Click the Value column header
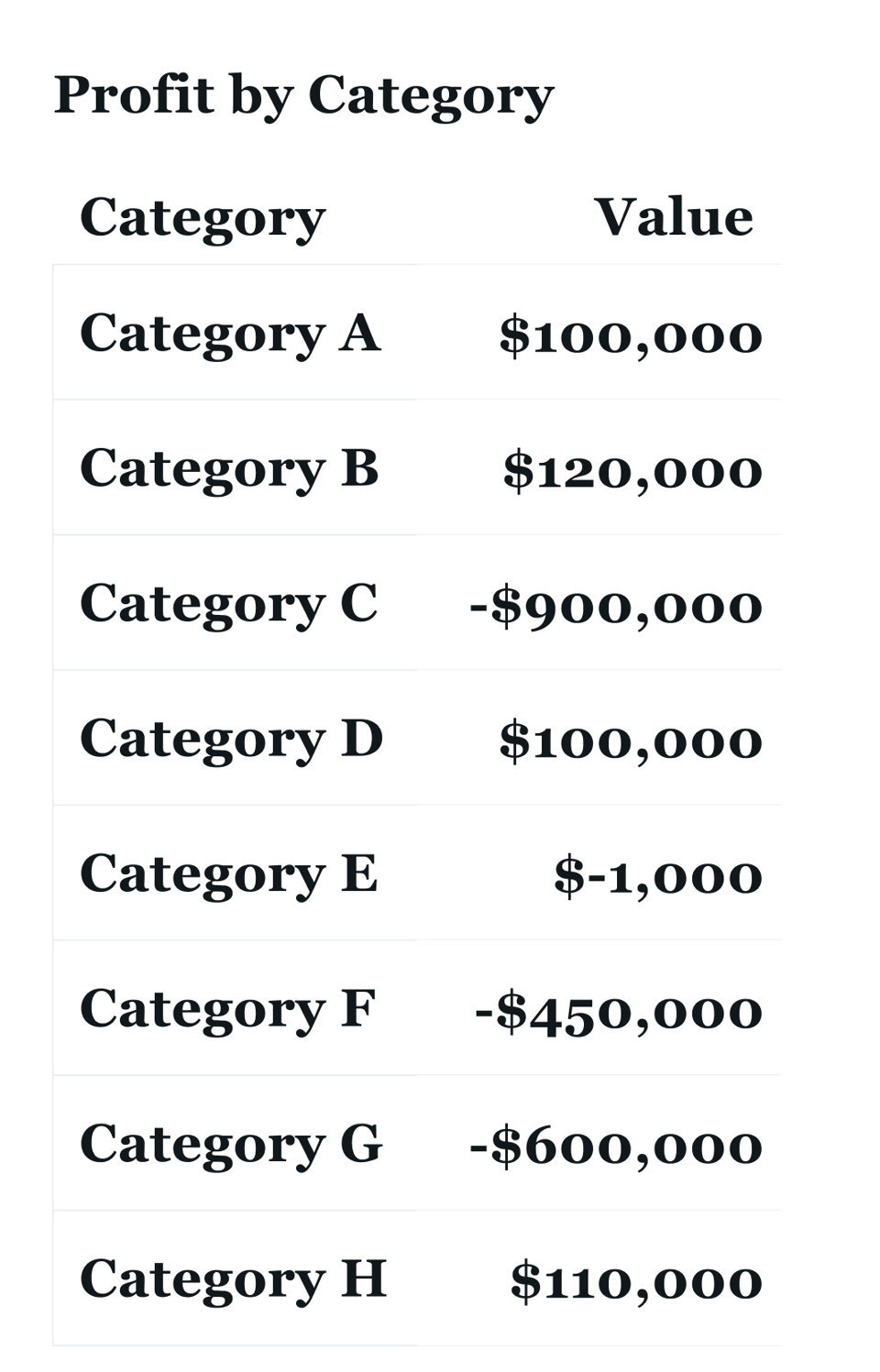Viewport: 880px width, 1372px height. click(x=674, y=218)
